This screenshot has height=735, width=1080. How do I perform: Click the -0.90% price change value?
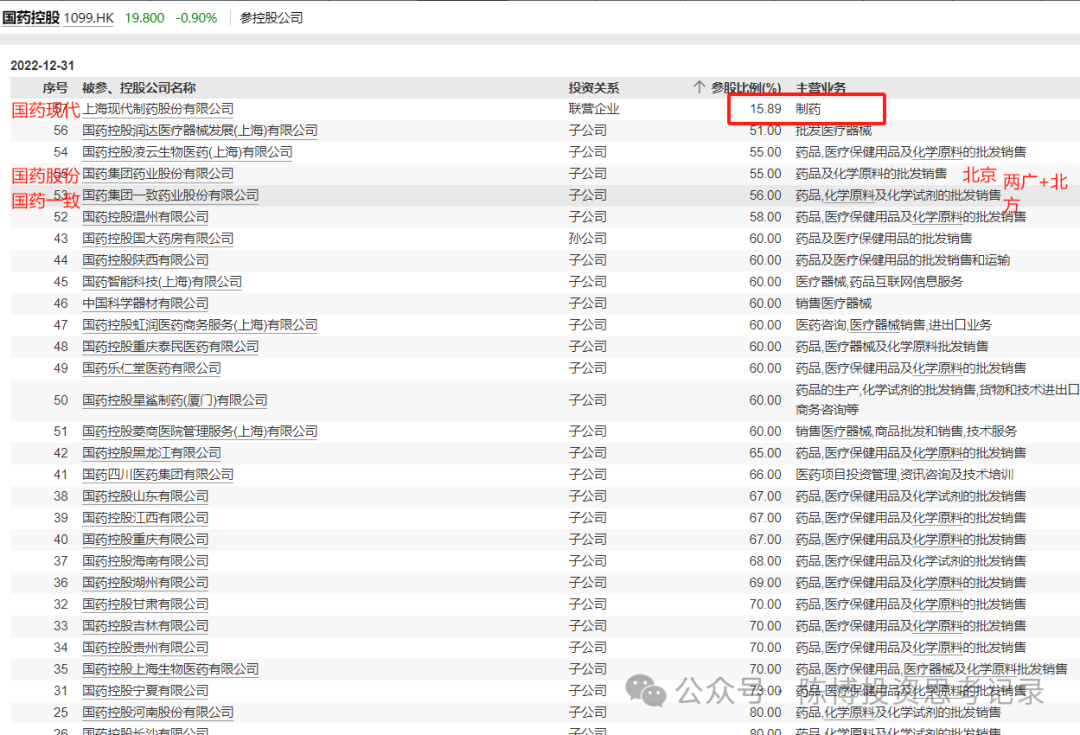(196, 18)
